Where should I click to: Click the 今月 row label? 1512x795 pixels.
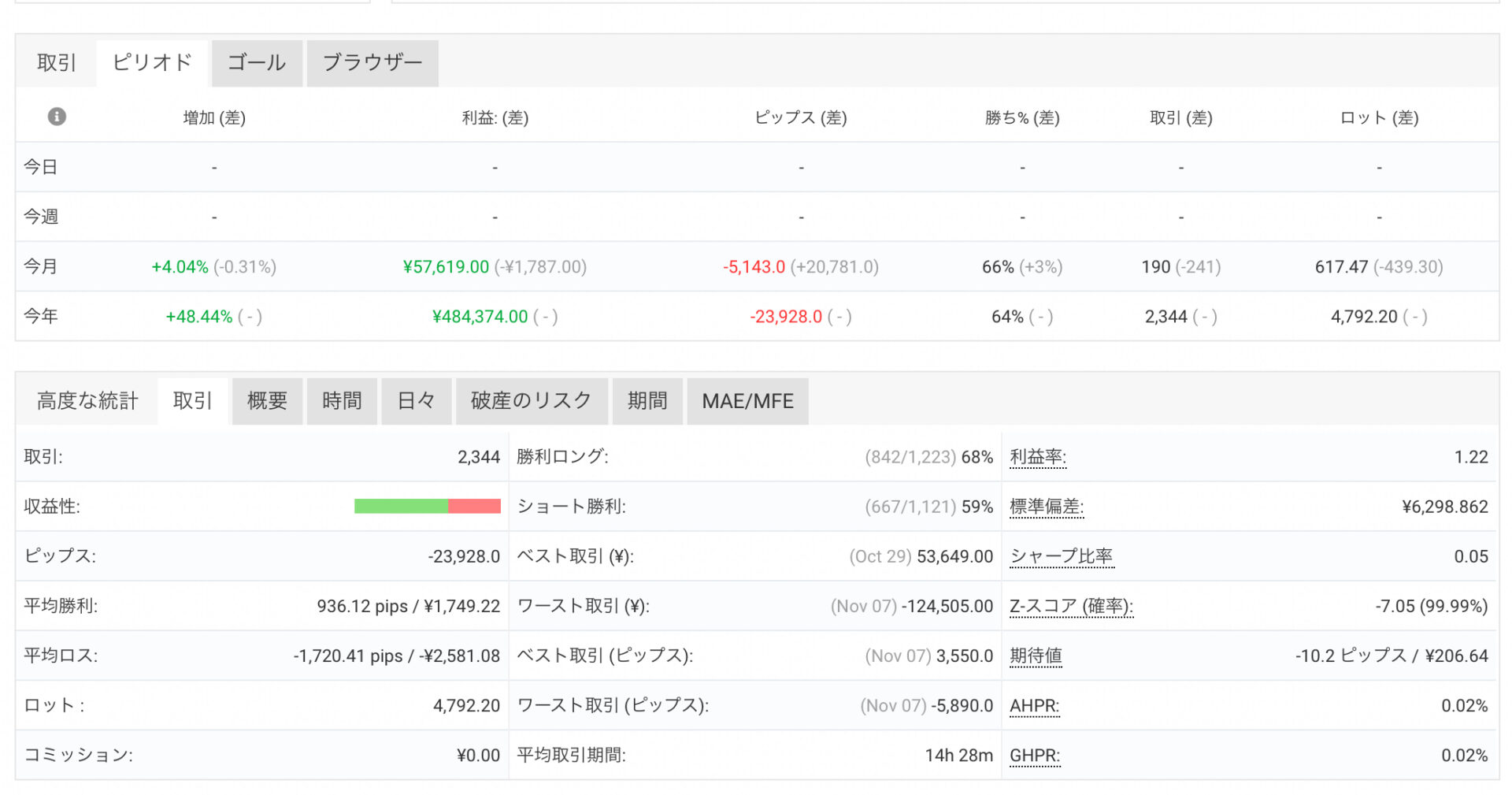pyautogui.click(x=41, y=266)
